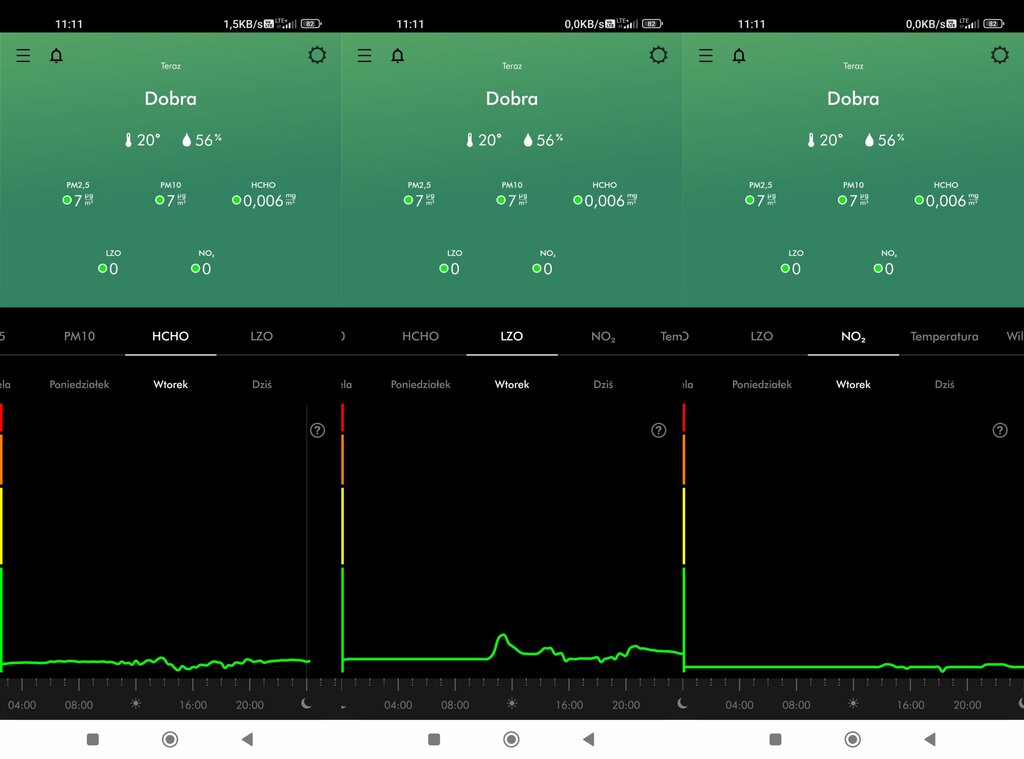Select Dziś day in middle screen
This screenshot has height=759, width=1024.
(x=603, y=385)
